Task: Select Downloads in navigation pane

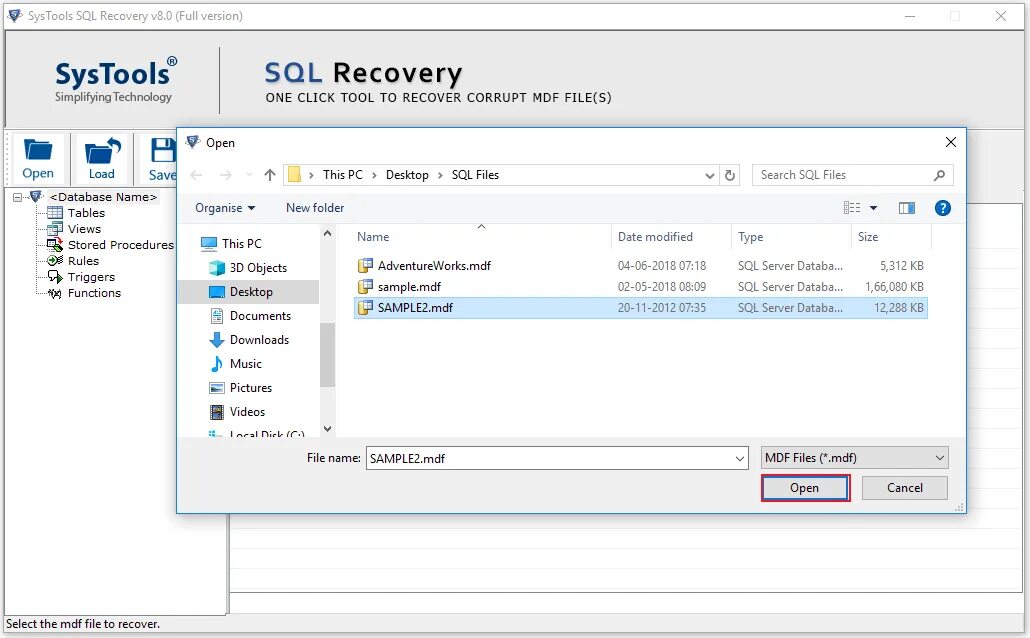Action: pos(259,340)
